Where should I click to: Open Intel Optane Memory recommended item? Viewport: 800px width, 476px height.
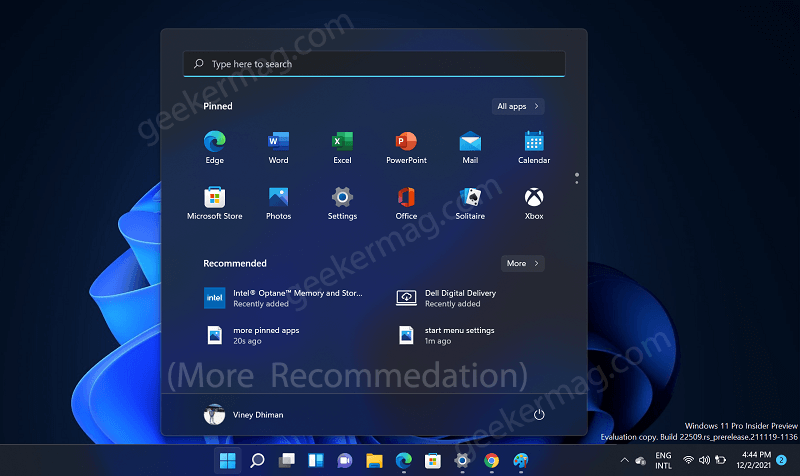(x=284, y=298)
